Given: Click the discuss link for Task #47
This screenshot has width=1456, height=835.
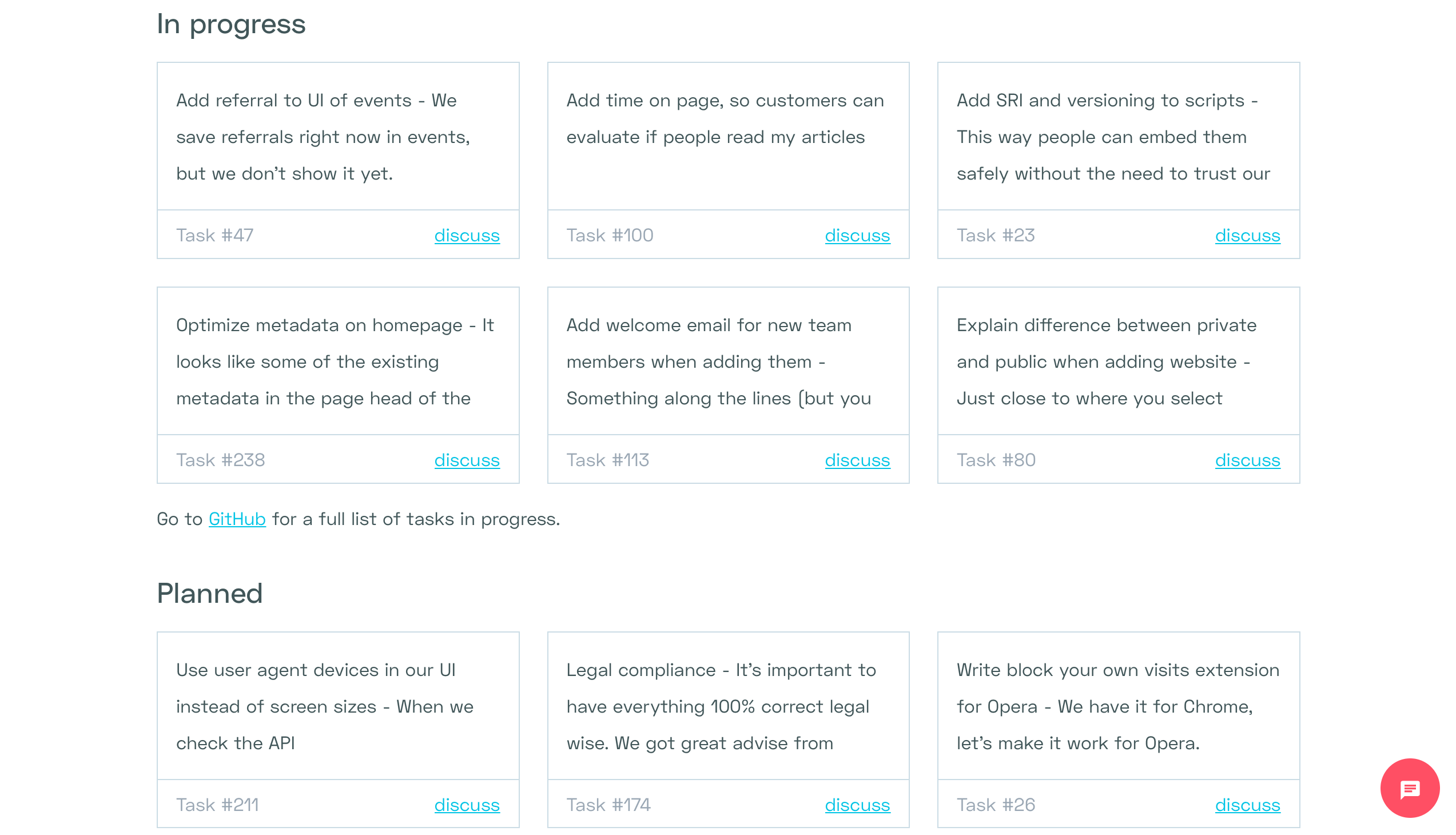Looking at the screenshot, I should [467, 235].
